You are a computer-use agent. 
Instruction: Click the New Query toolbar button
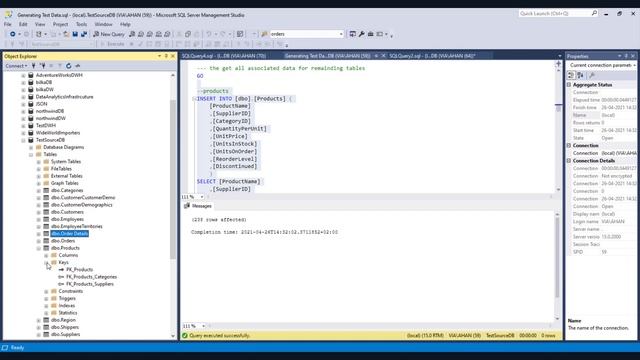(109, 34)
